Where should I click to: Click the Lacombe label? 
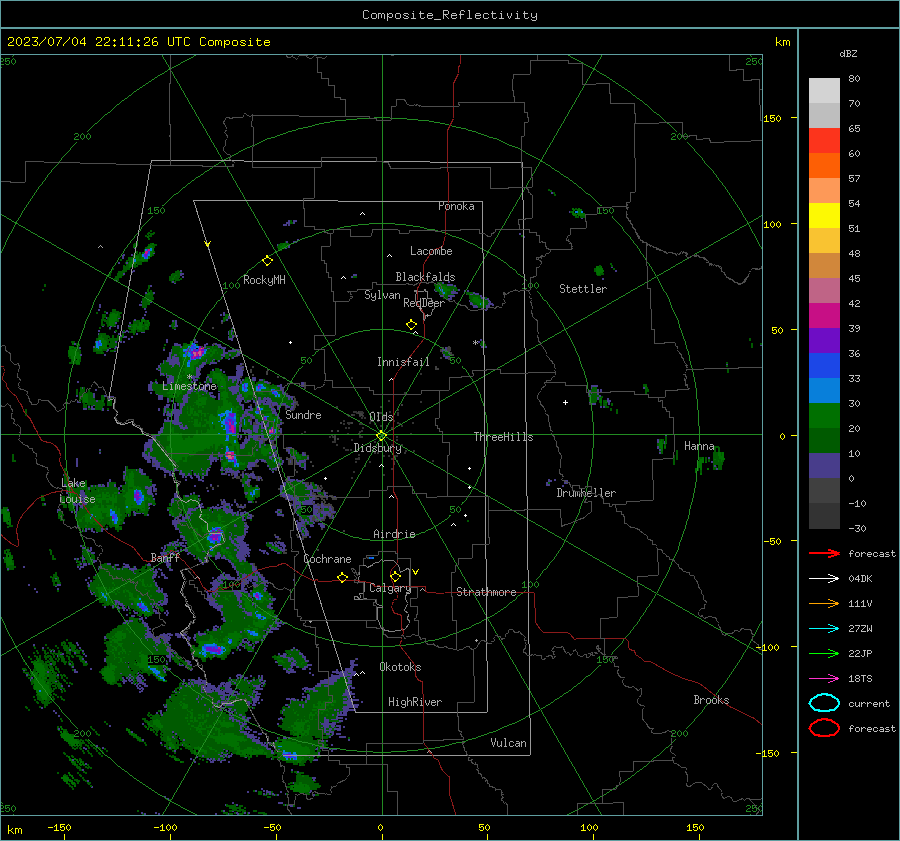coord(431,251)
